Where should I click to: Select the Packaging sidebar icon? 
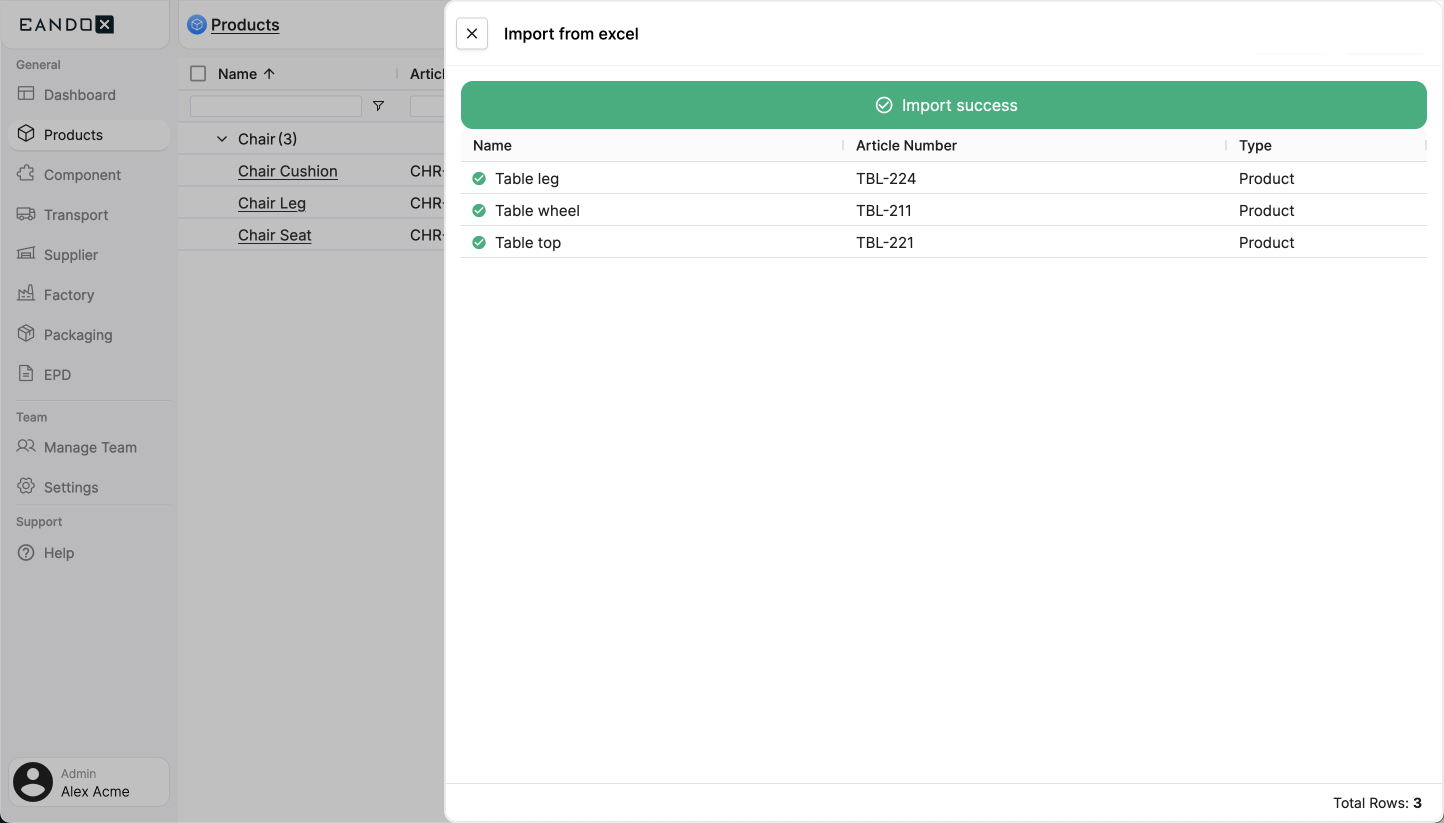(x=26, y=334)
